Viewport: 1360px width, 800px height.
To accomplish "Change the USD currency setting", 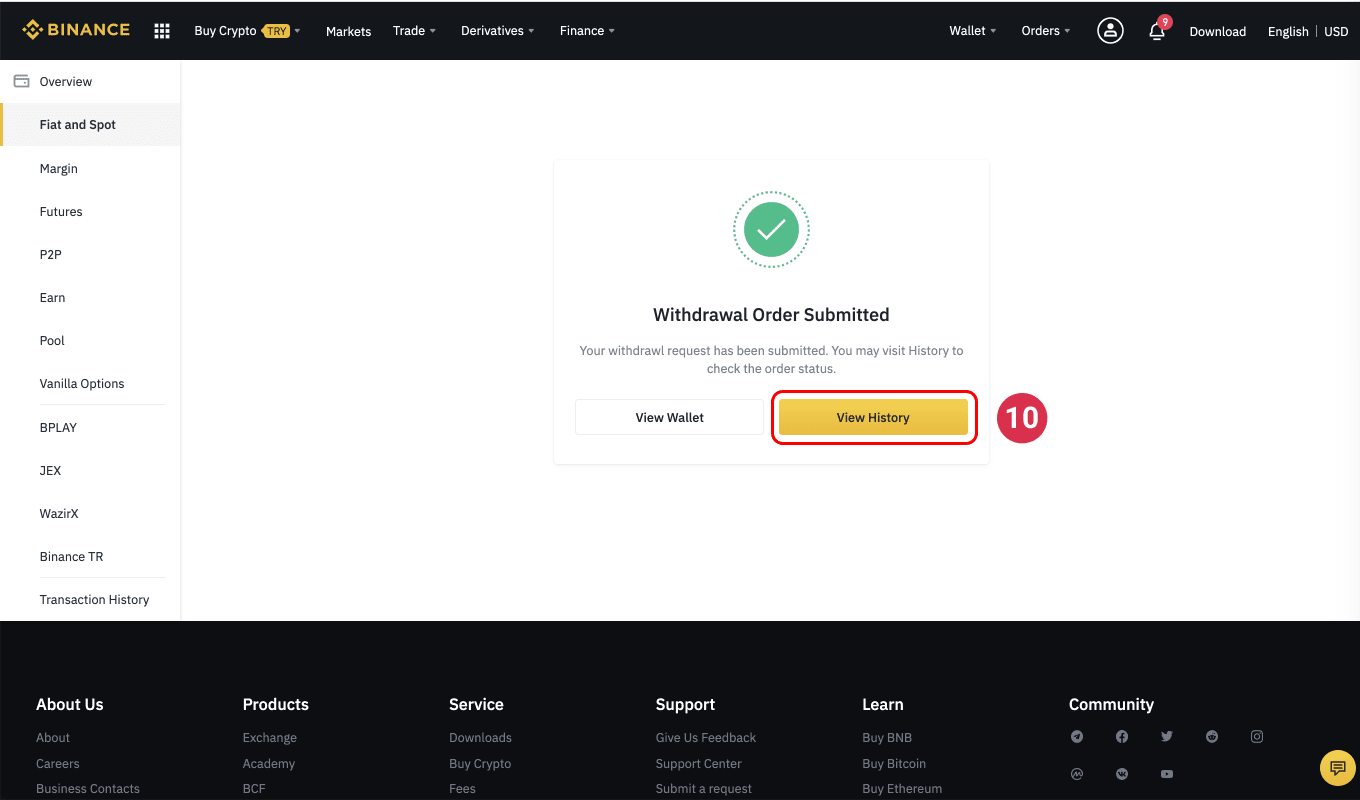I will click(1336, 32).
